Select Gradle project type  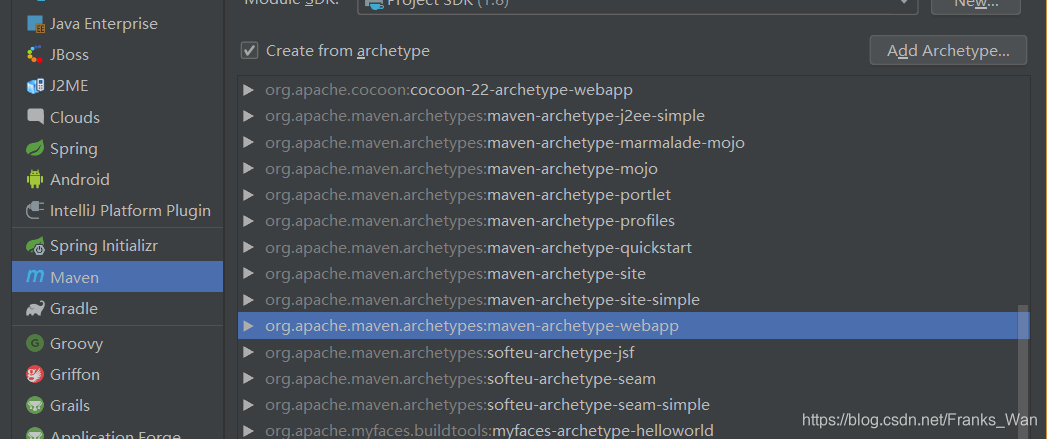[118, 309]
